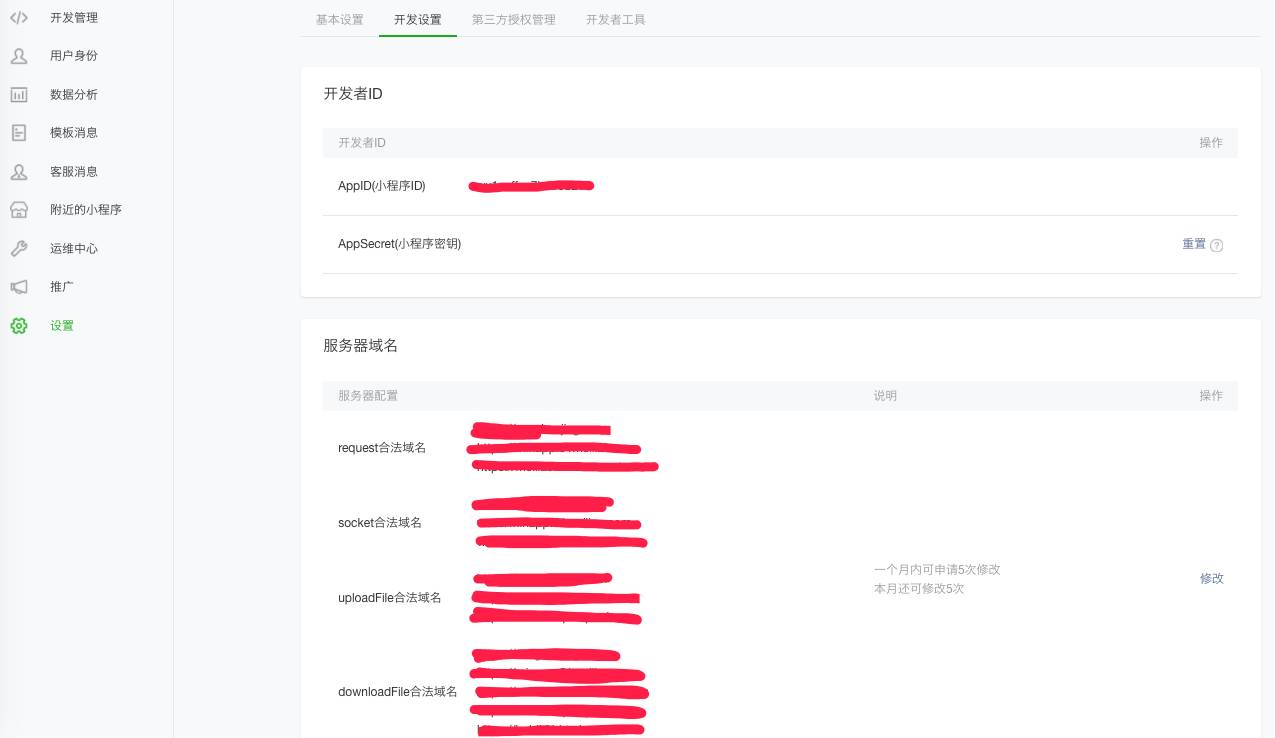
Task: Click the user icon beside 用户身份
Action: click(19, 56)
